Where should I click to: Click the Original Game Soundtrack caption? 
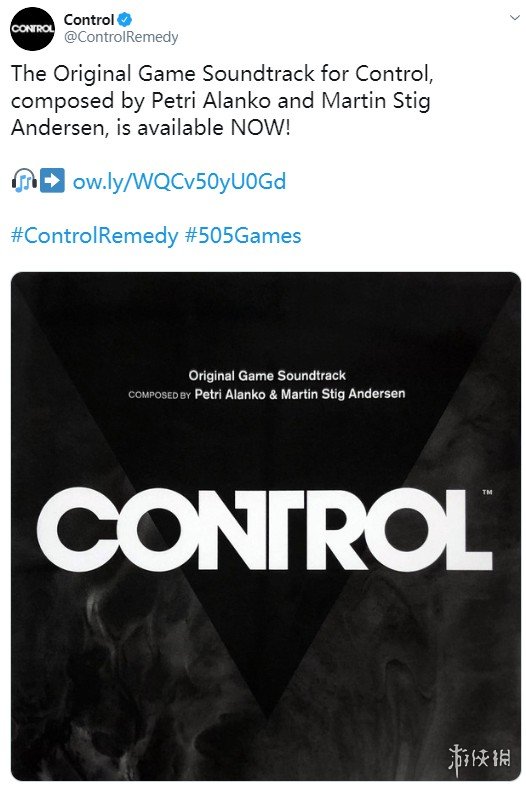(x=267, y=375)
